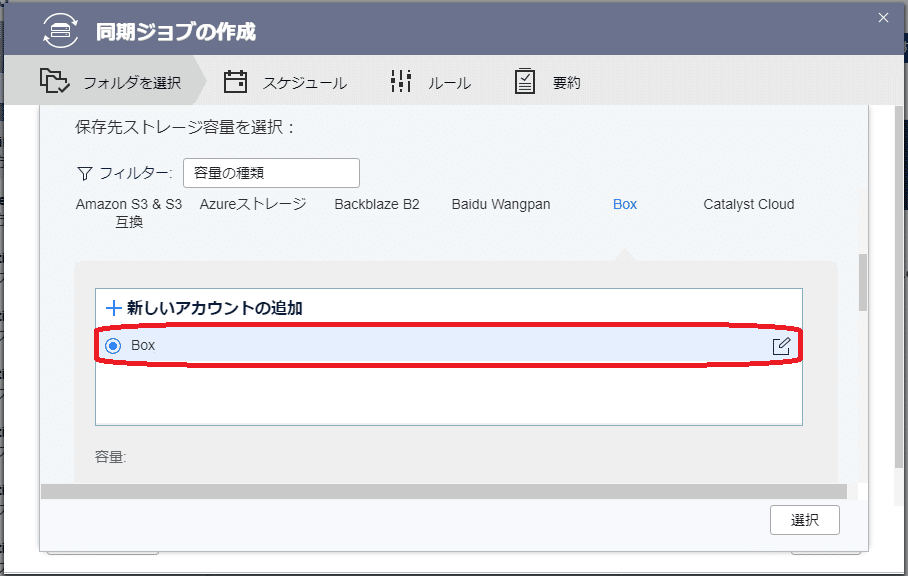The width and height of the screenshot is (908, 576).
Task: Click the rules sliders icon
Action: click(401, 81)
